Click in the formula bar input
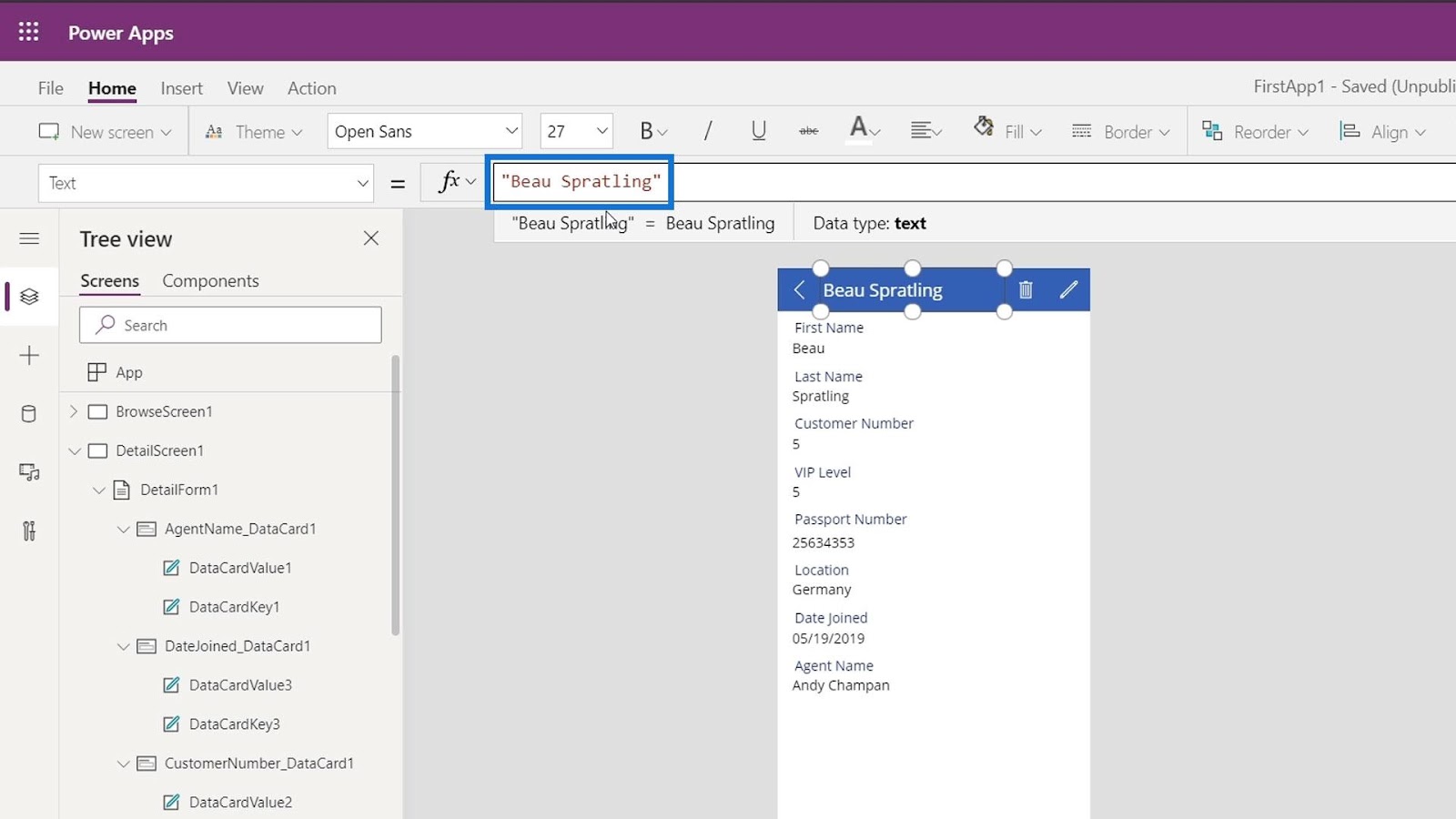 [974, 182]
